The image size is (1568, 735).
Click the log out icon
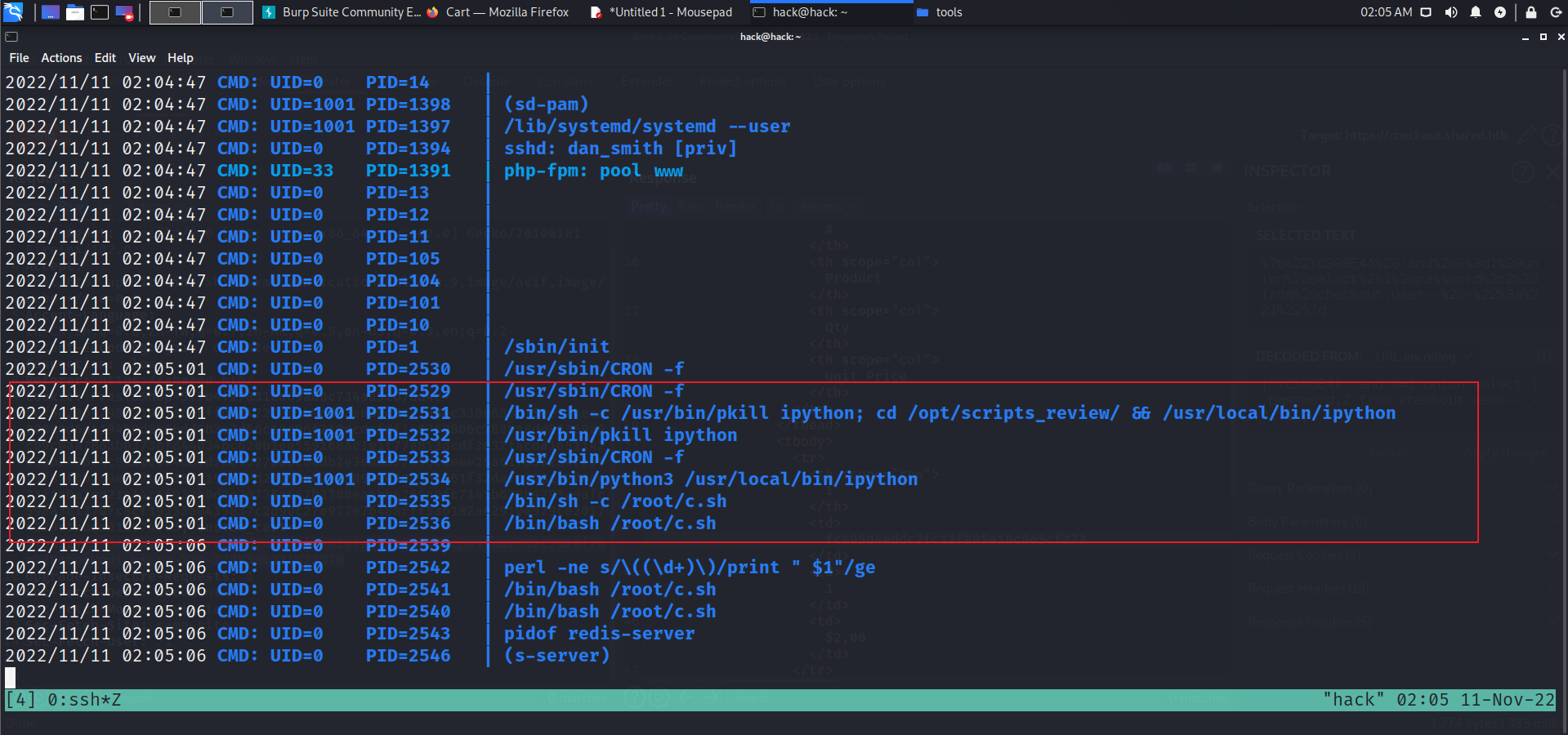tap(1557, 12)
